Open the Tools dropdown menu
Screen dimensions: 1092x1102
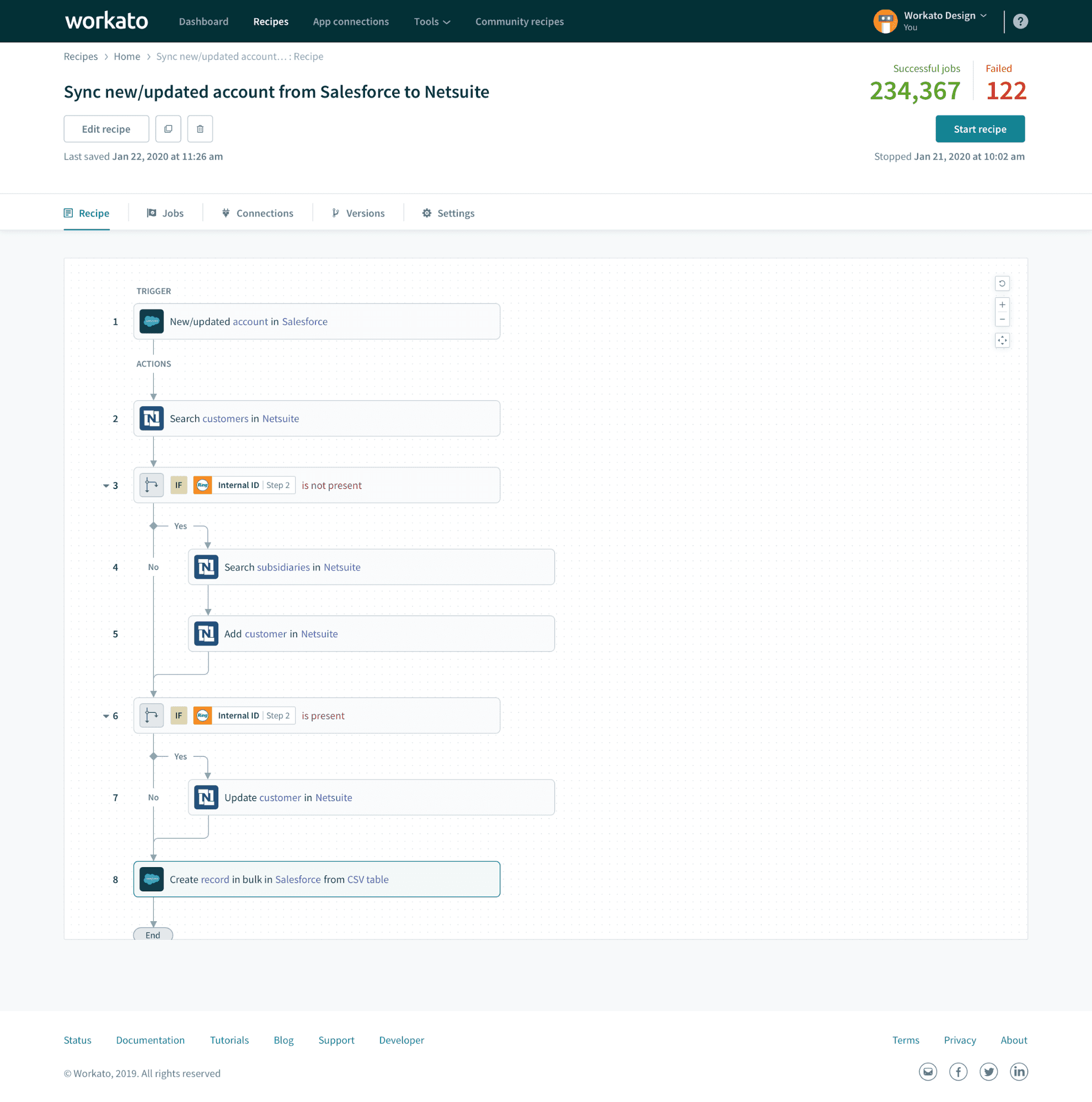432,21
